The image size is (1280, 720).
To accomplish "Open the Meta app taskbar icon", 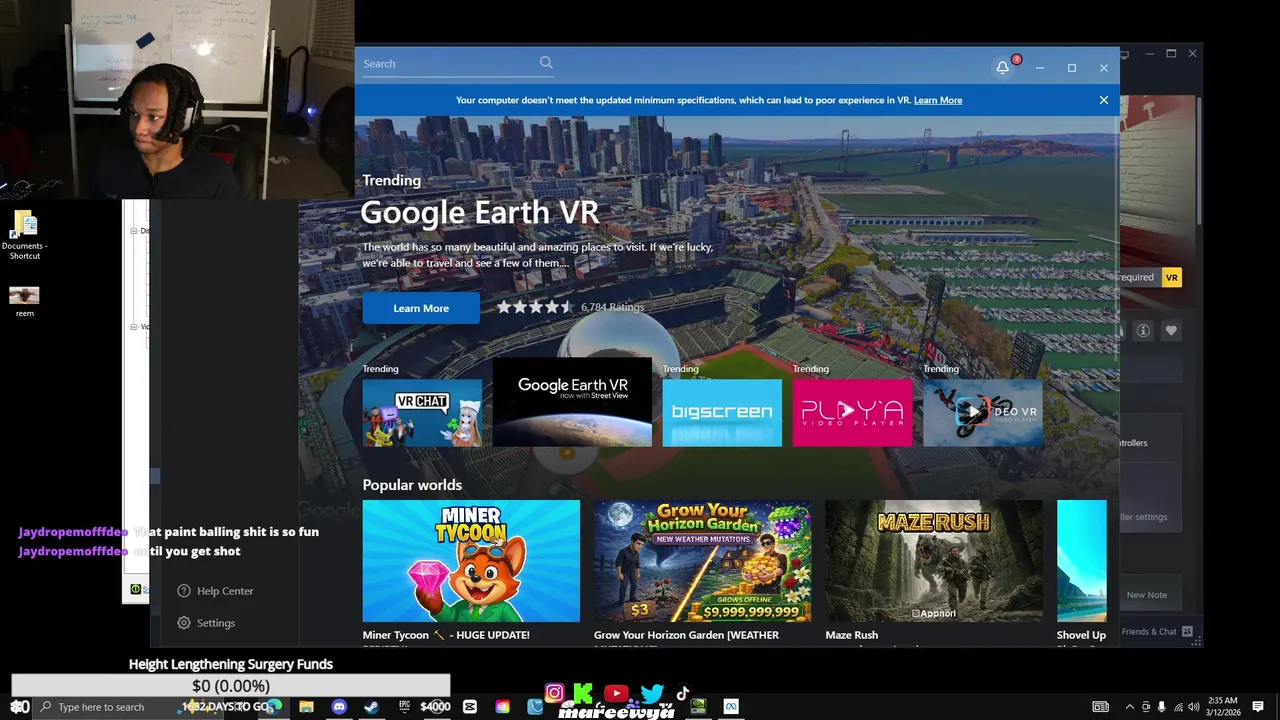I will [731, 707].
